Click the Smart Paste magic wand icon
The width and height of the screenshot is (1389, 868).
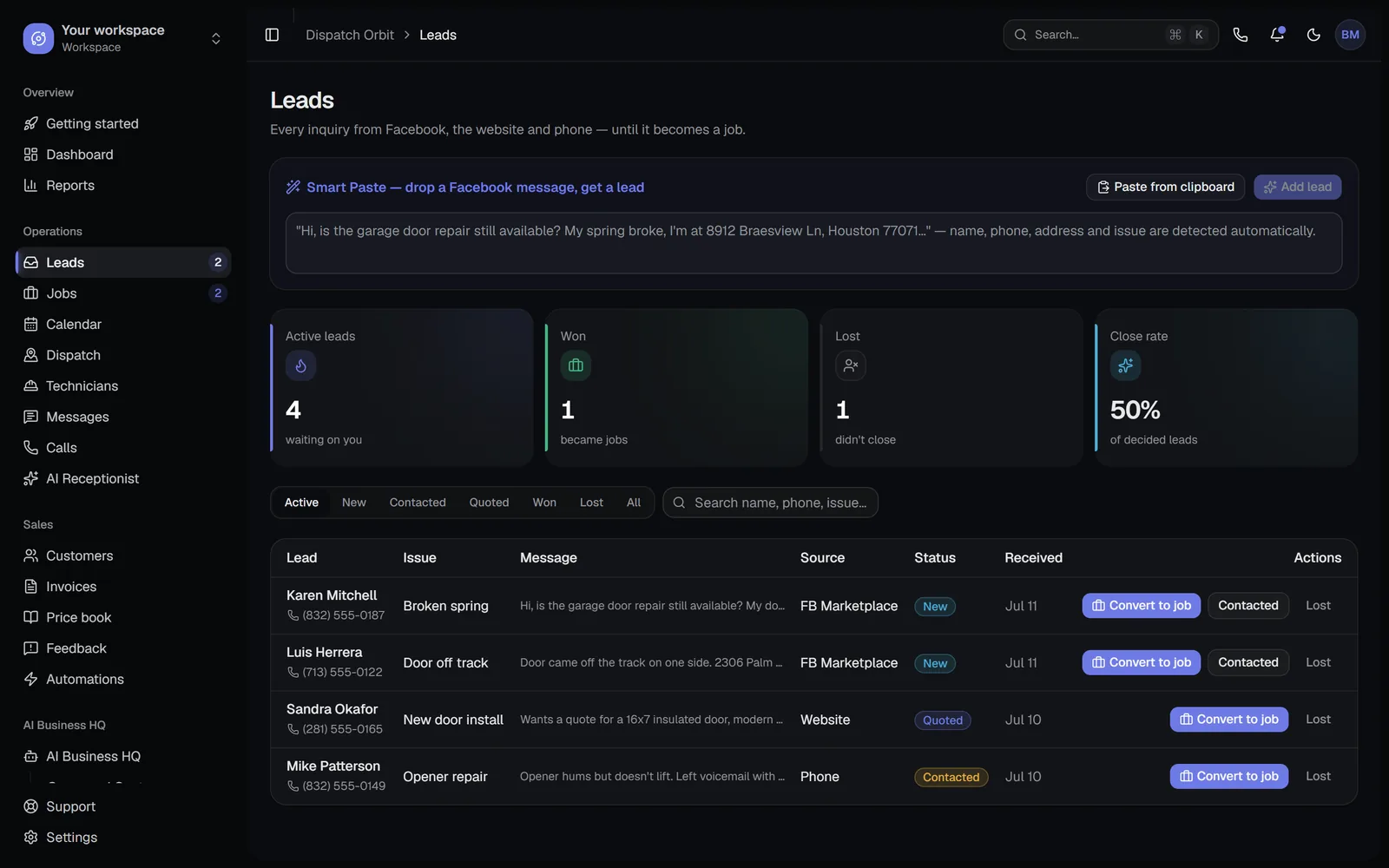[293, 187]
